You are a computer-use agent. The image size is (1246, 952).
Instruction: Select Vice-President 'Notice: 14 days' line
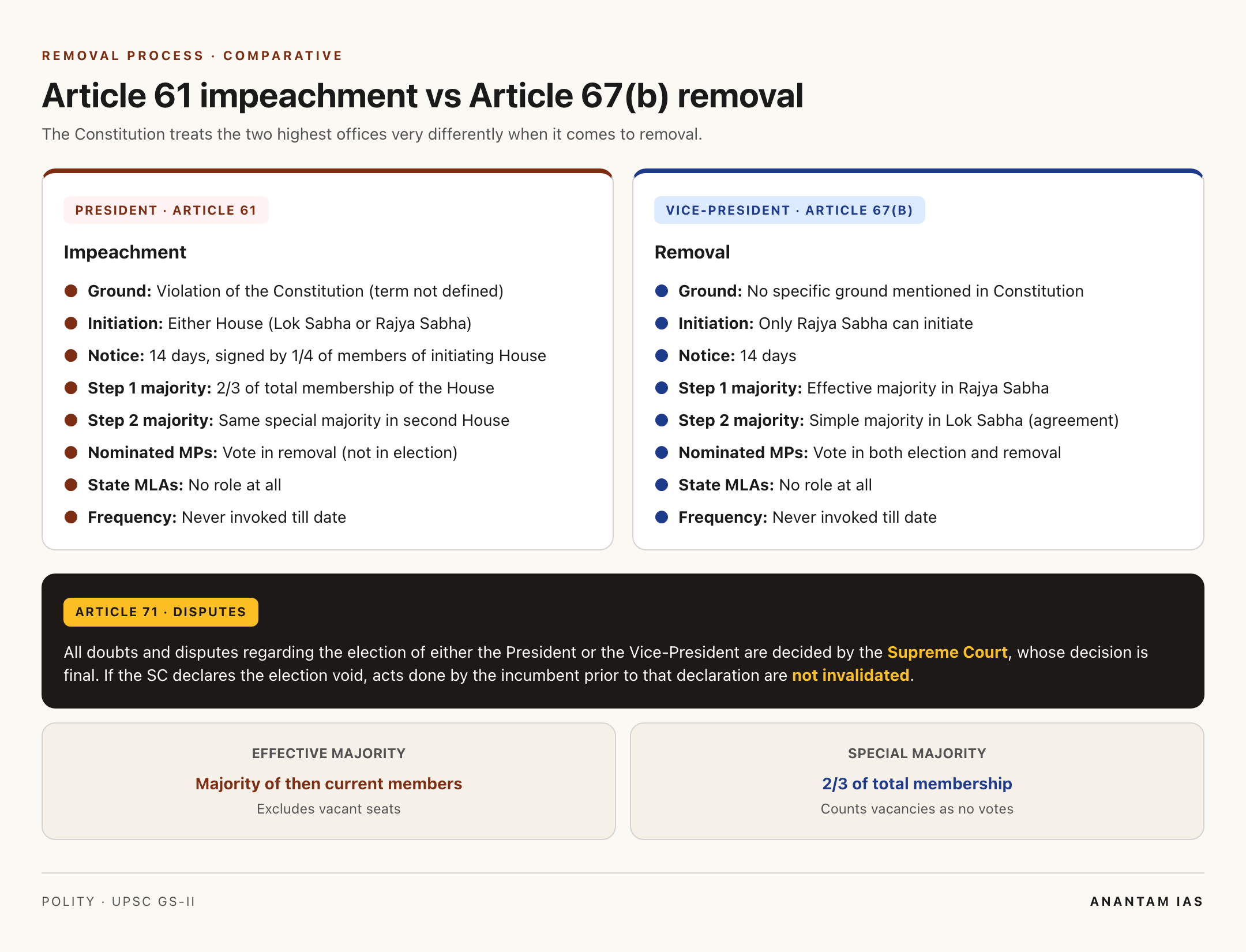(x=737, y=356)
